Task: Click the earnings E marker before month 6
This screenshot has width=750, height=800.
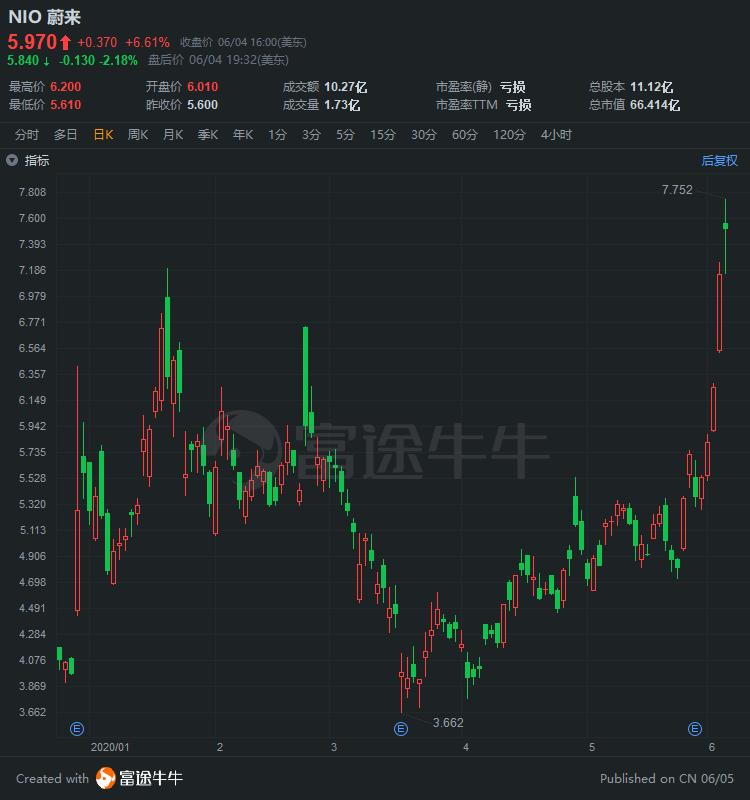Action: click(695, 729)
